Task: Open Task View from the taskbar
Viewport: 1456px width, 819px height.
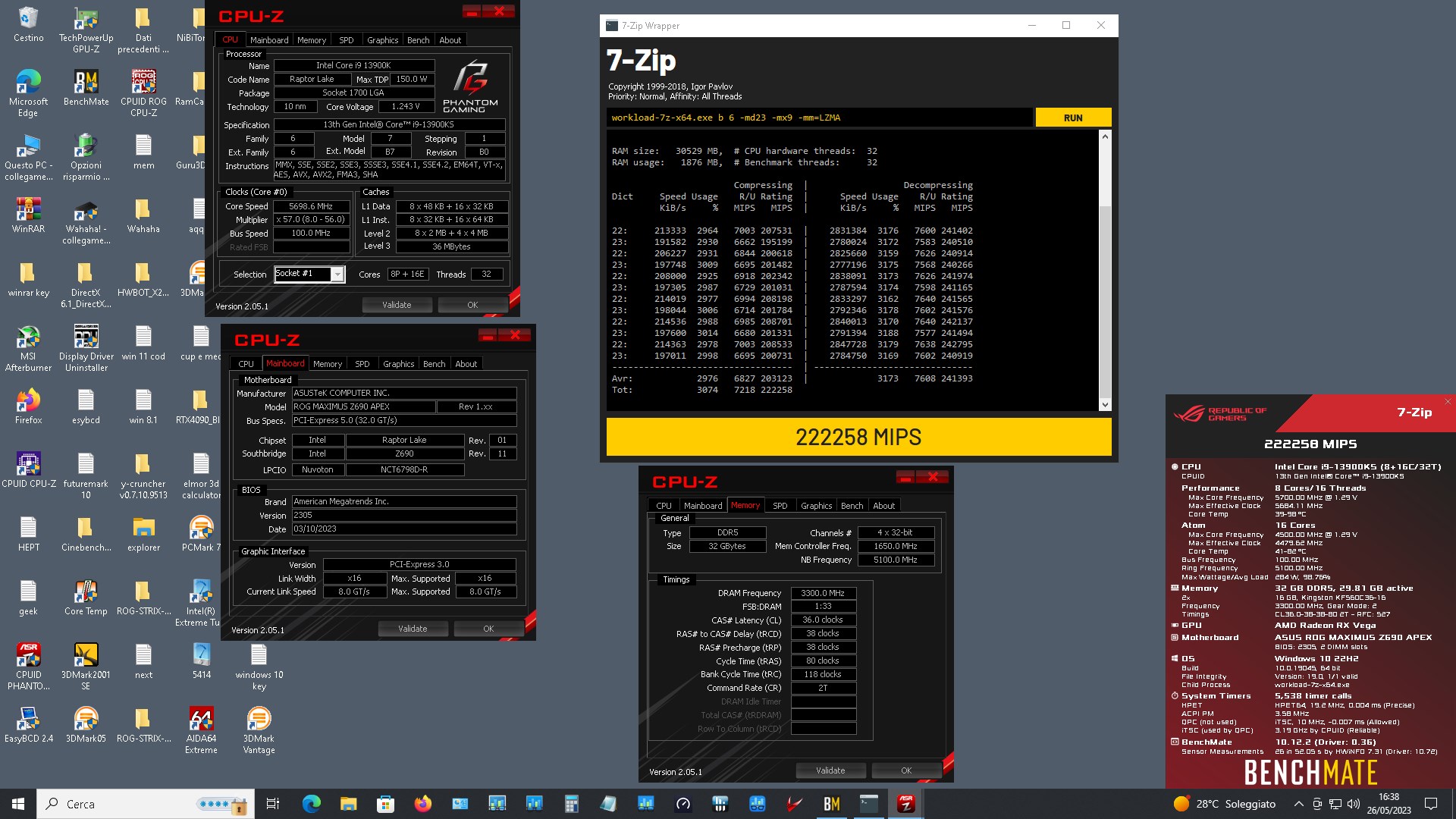Action: click(x=273, y=804)
